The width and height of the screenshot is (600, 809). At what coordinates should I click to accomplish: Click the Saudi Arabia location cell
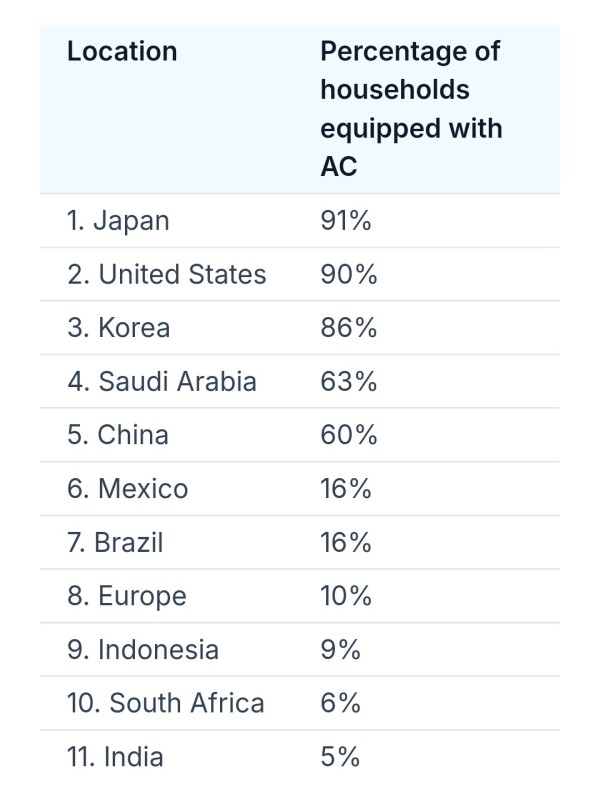[162, 382]
